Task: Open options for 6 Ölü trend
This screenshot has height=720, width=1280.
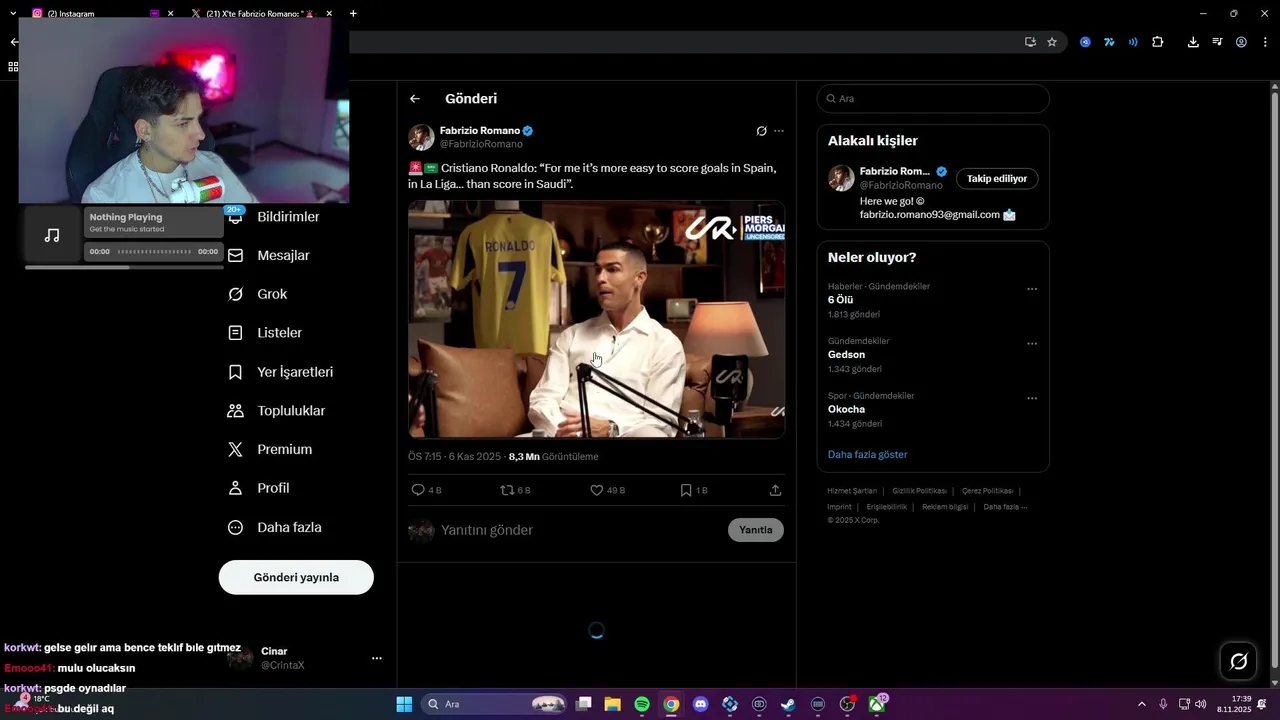Action: (1032, 289)
